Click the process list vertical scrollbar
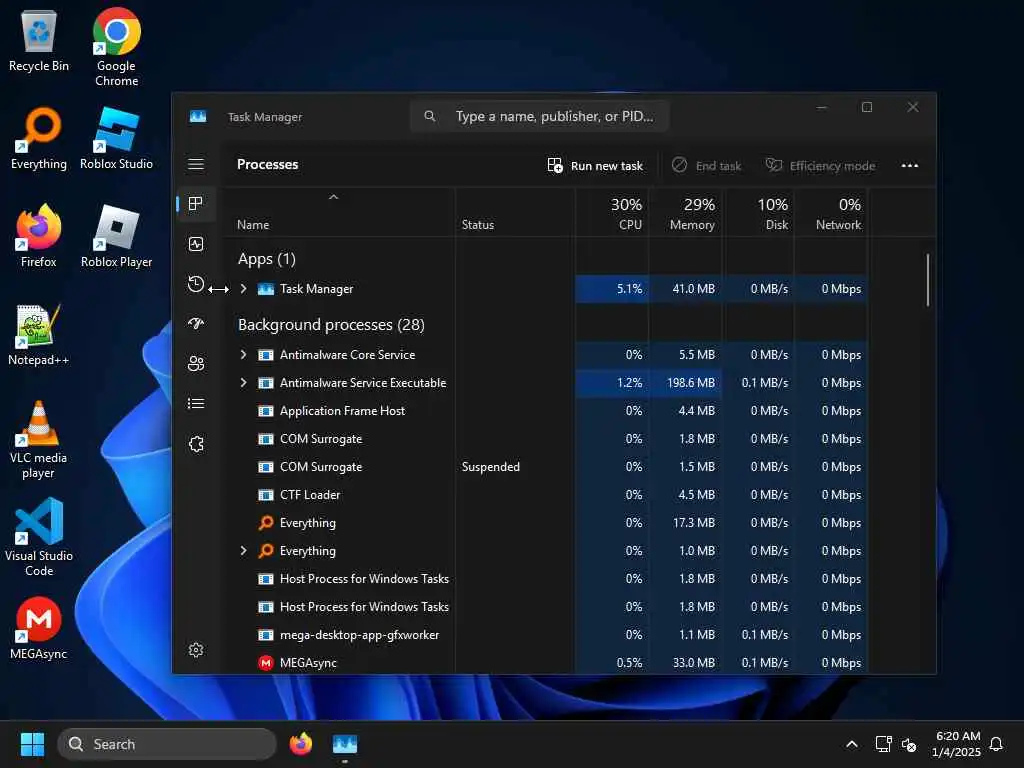This screenshot has height=768, width=1024. click(927, 280)
